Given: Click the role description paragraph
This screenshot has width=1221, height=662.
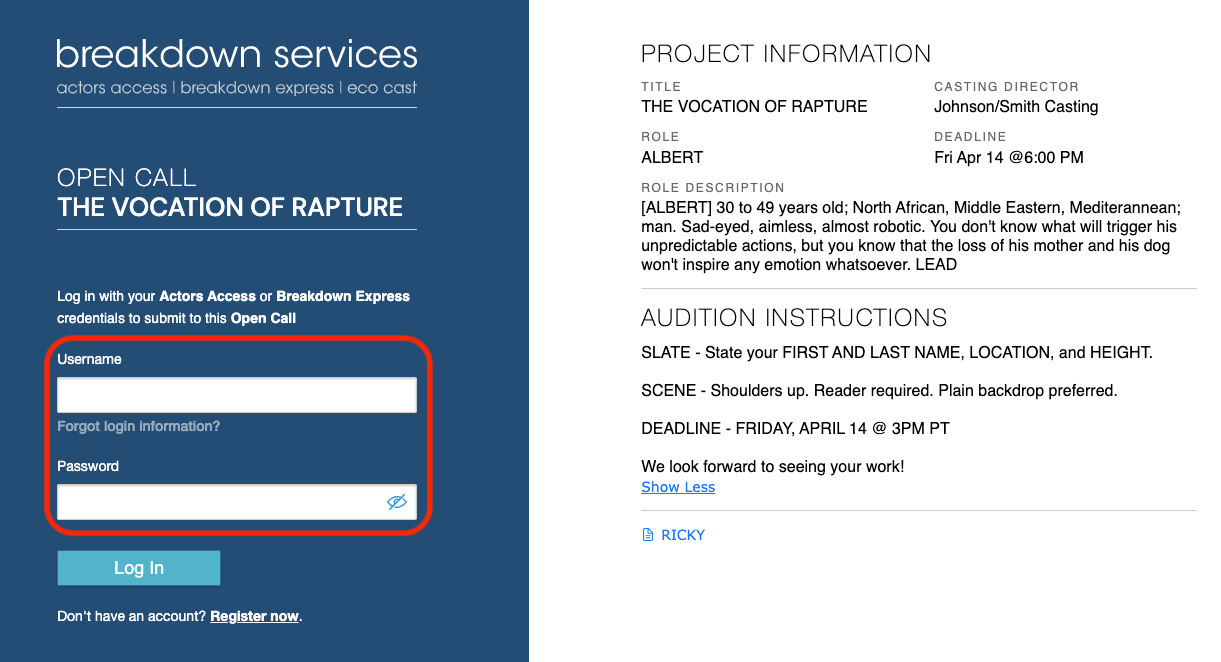Looking at the screenshot, I should [x=912, y=236].
